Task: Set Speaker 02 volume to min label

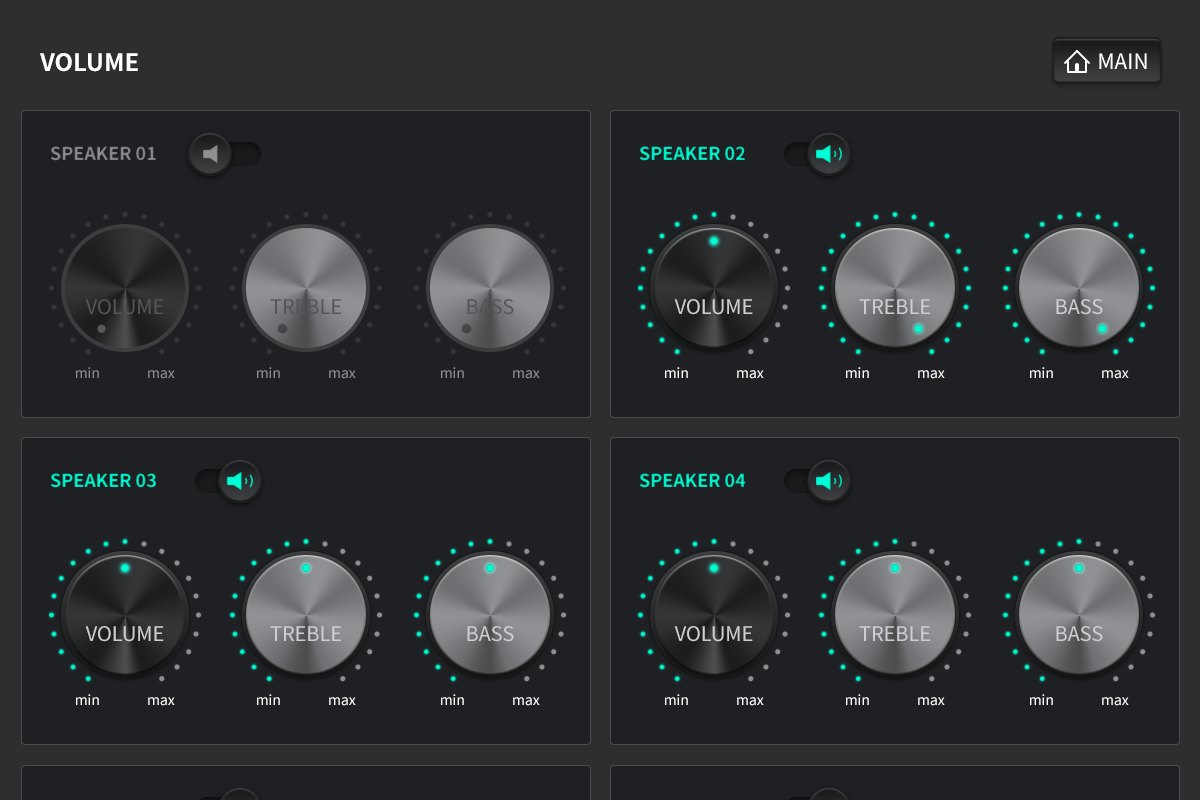Action: [x=677, y=373]
